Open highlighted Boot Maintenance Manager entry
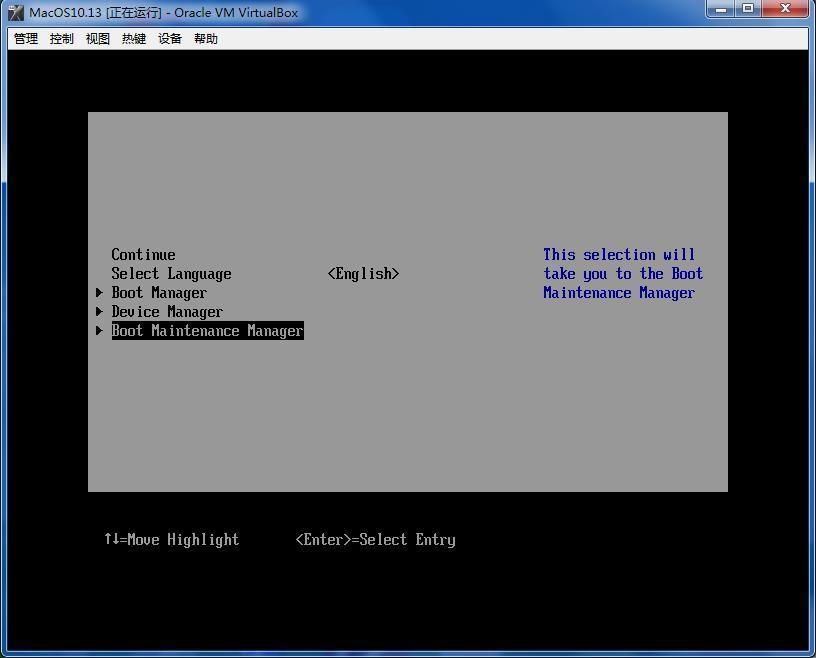Viewport: 816px width, 658px height. (x=208, y=331)
